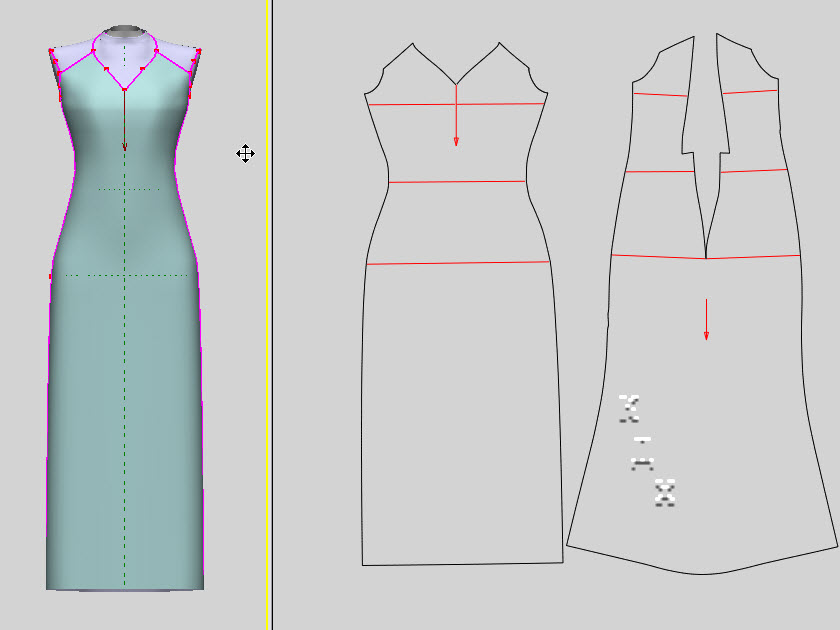Select the V-neck point on the front pattern
Screen dimensions: 840x630
[456, 85]
